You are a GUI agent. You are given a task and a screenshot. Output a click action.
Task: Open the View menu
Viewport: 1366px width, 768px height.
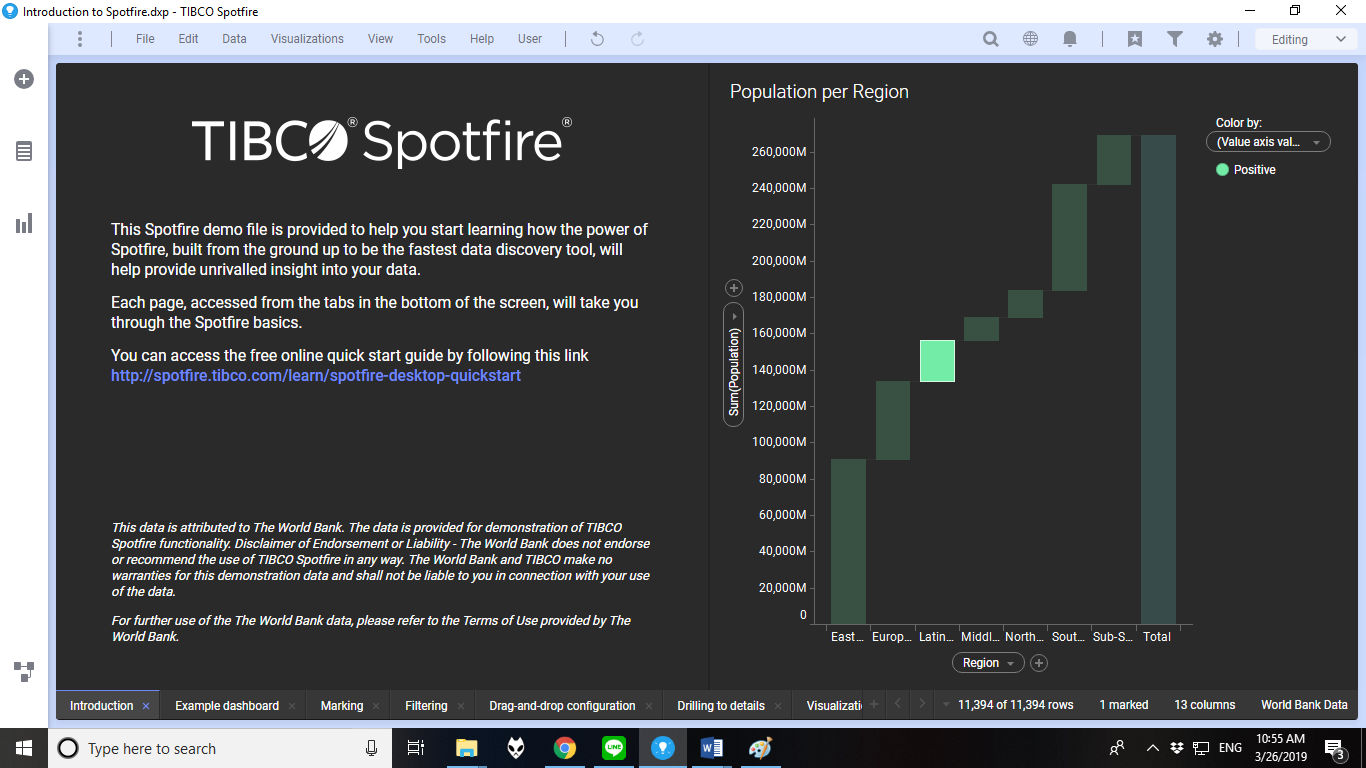coord(380,39)
